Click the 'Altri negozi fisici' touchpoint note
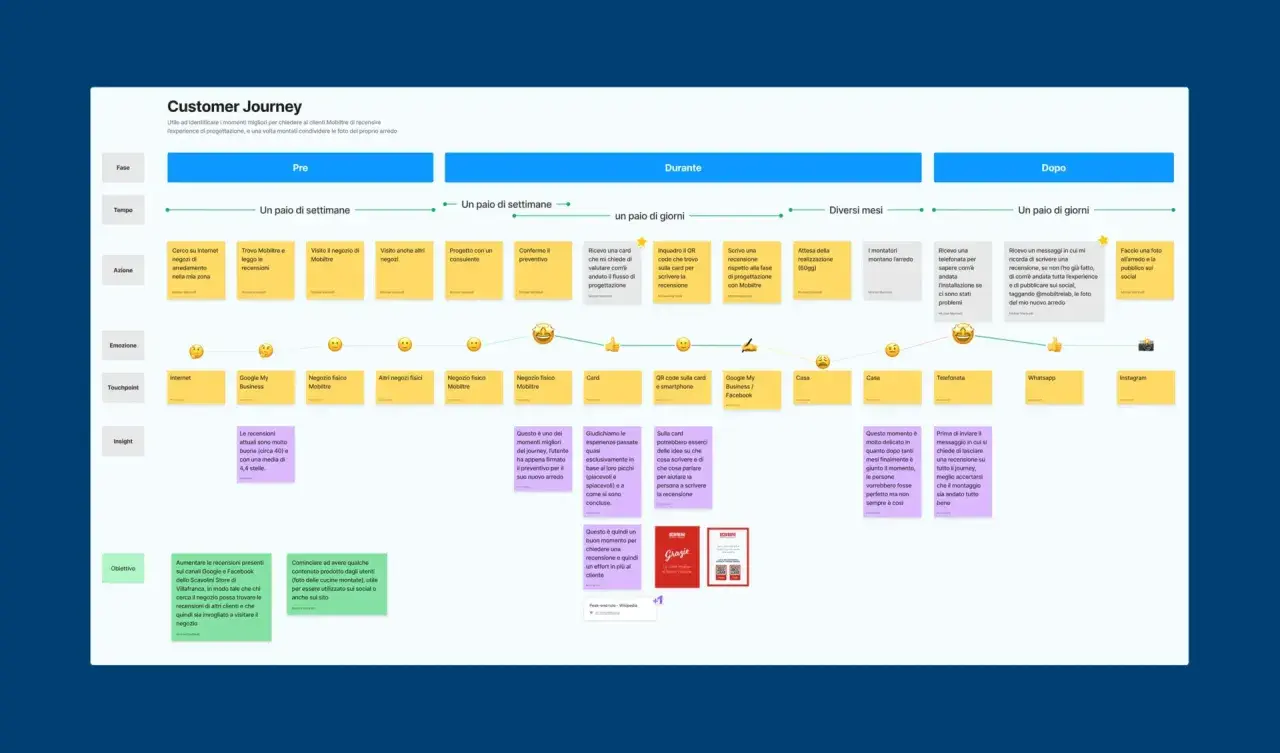1280x753 pixels. (x=404, y=387)
